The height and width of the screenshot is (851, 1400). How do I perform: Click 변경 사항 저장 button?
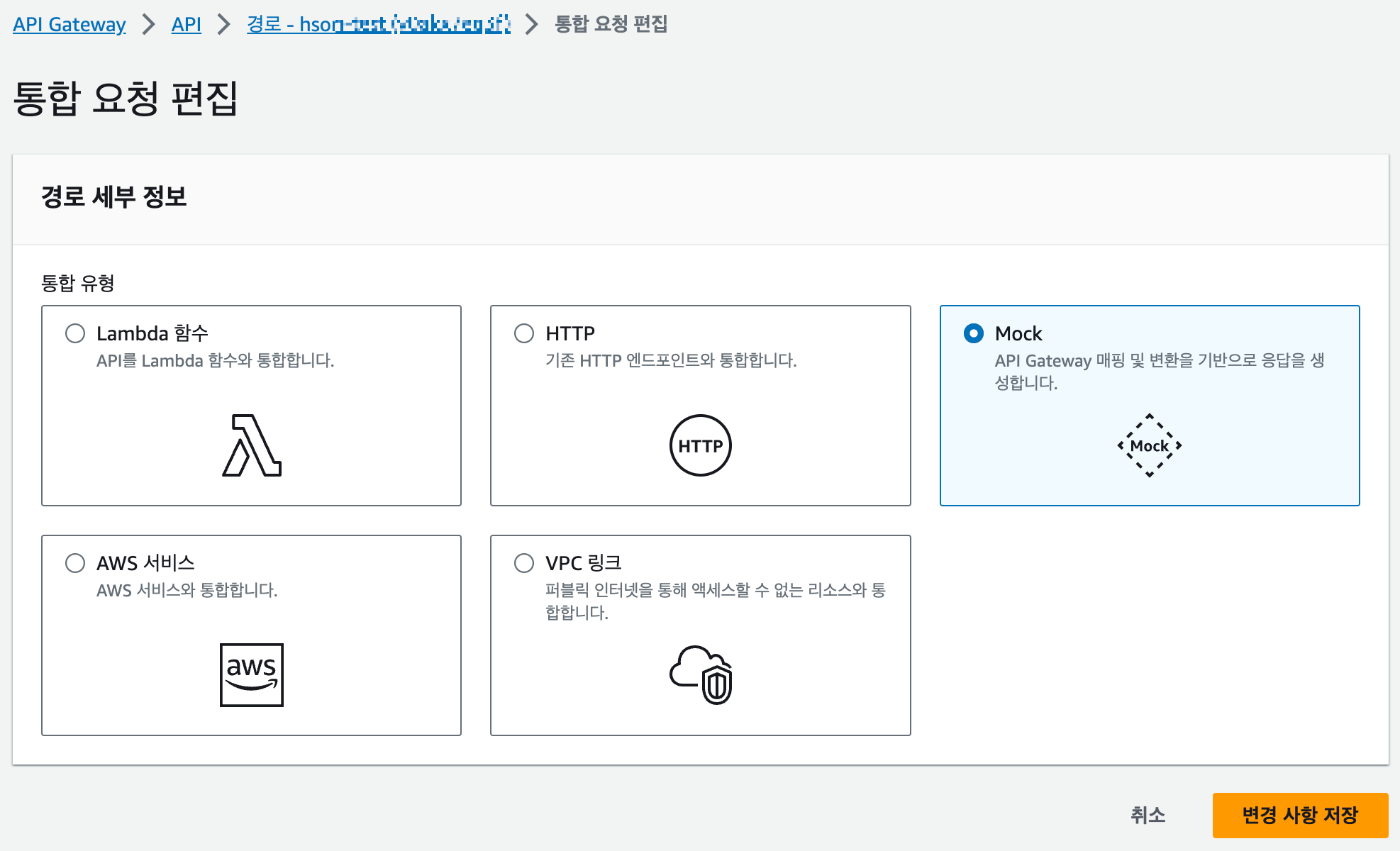pos(1300,816)
